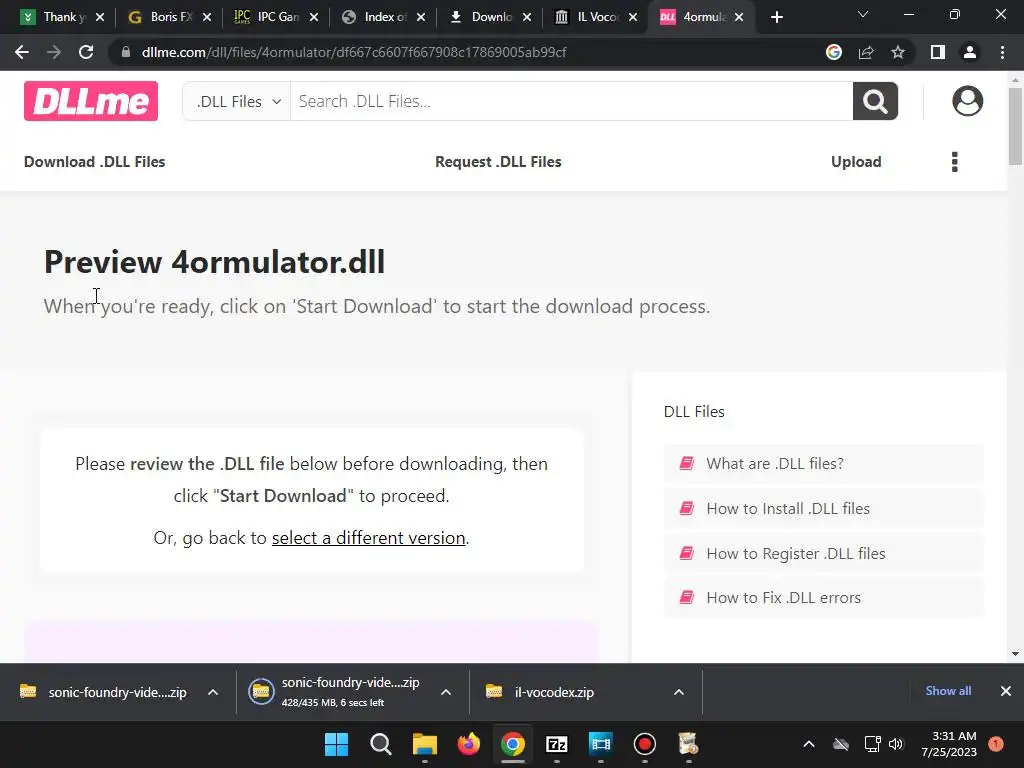The width and height of the screenshot is (1024, 768).
Task: Click the page vertical scrollbar thumb
Action: tap(1015, 125)
